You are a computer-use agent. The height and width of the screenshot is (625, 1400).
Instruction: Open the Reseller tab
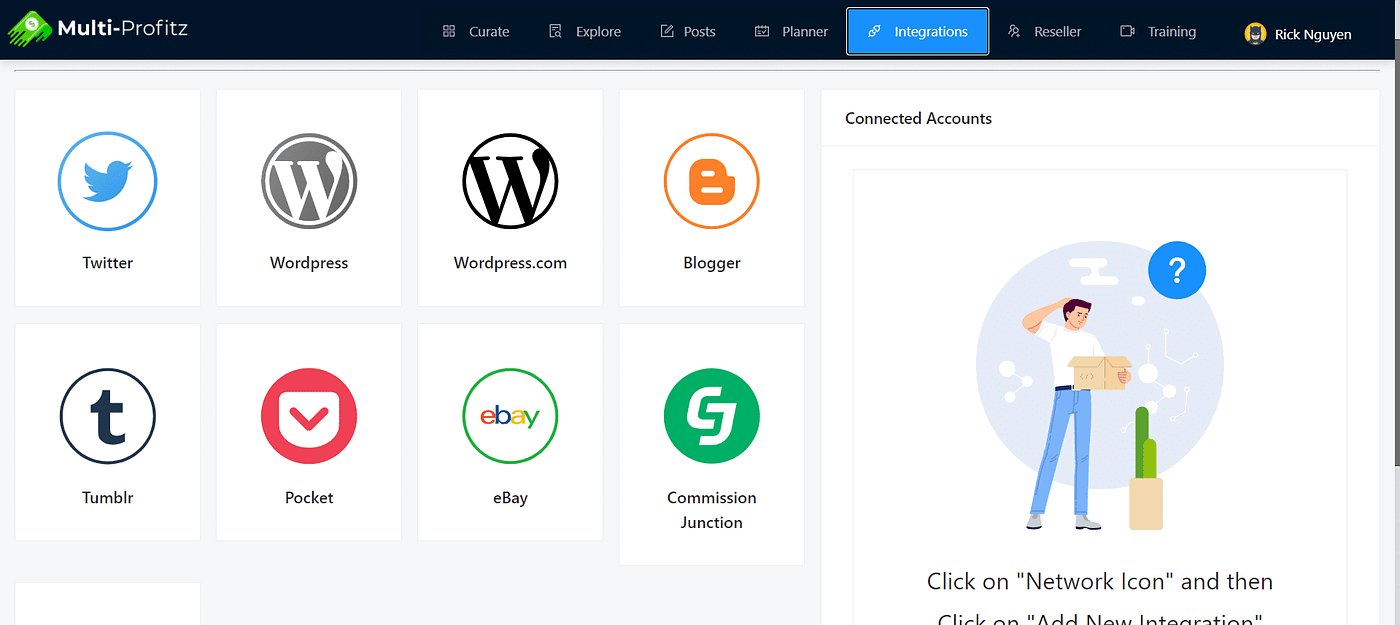point(1044,31)
